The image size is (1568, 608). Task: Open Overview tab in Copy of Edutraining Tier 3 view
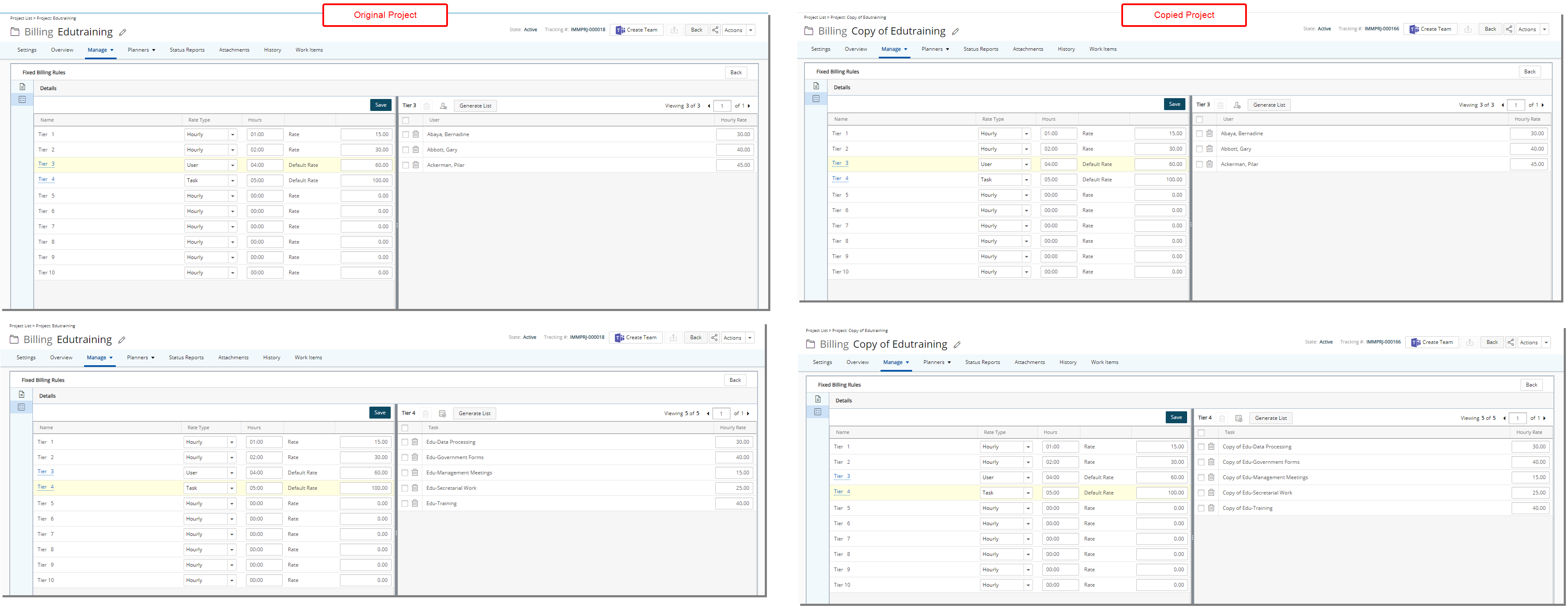856,49
